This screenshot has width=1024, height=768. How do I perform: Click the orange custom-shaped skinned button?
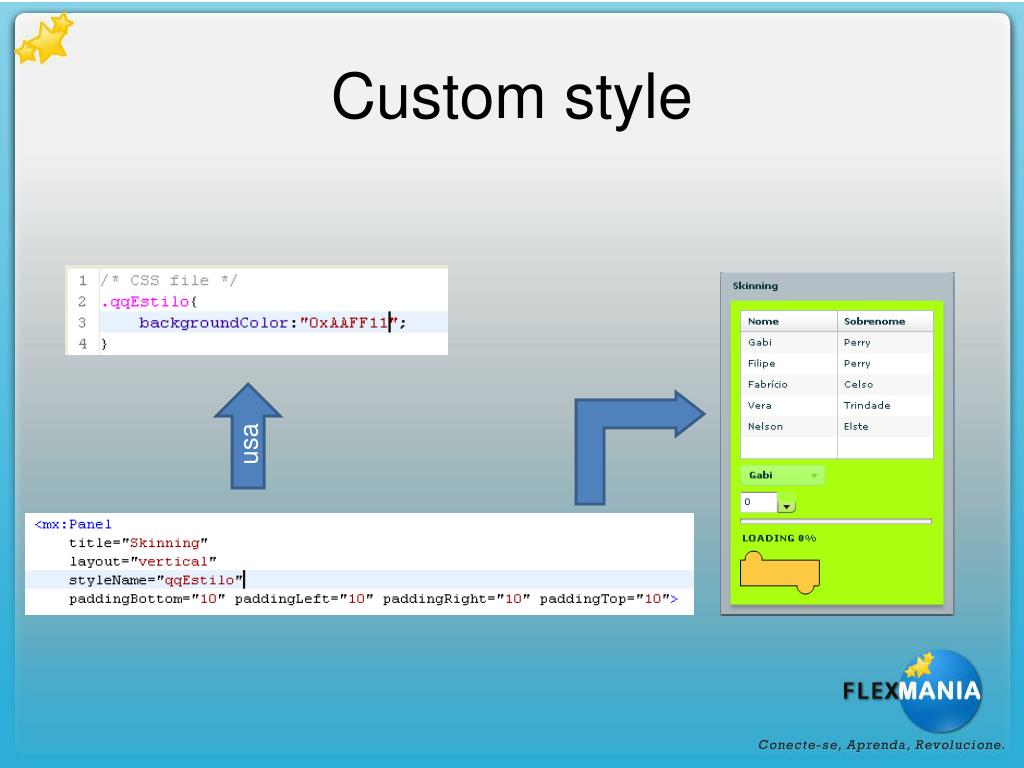tap(780, 573)
